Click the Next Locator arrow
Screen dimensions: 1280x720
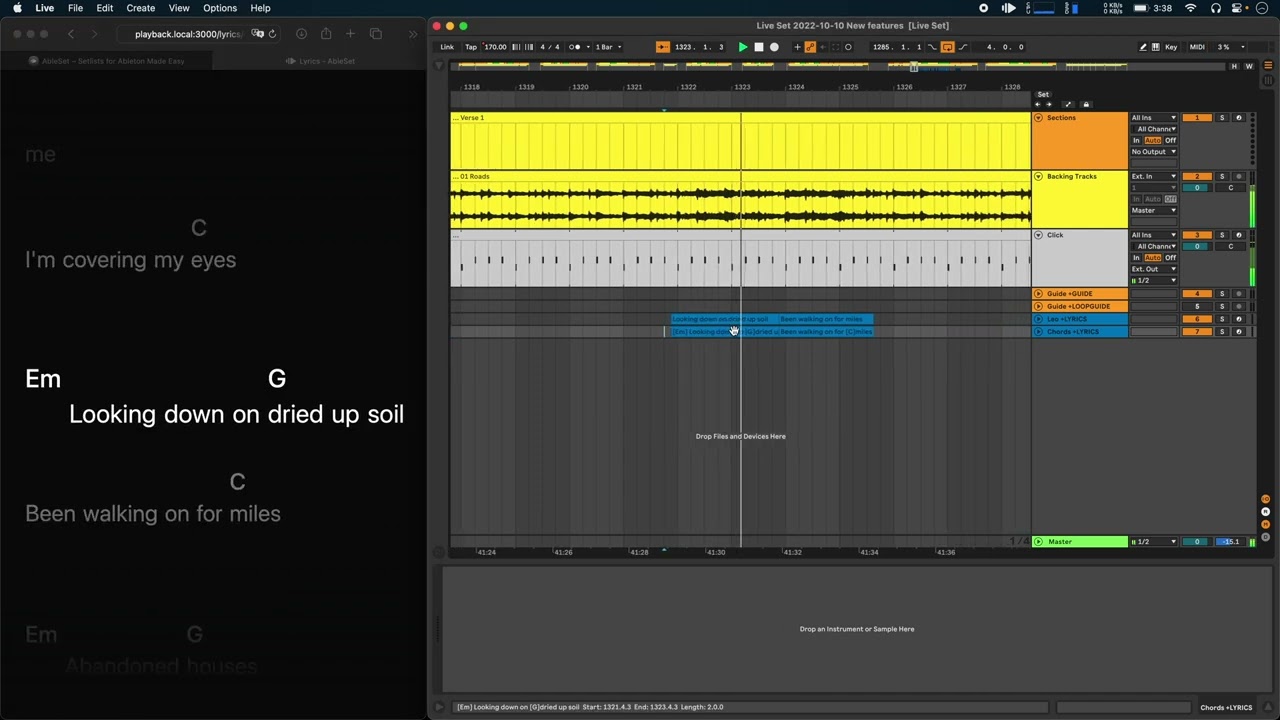point(1049,105)
